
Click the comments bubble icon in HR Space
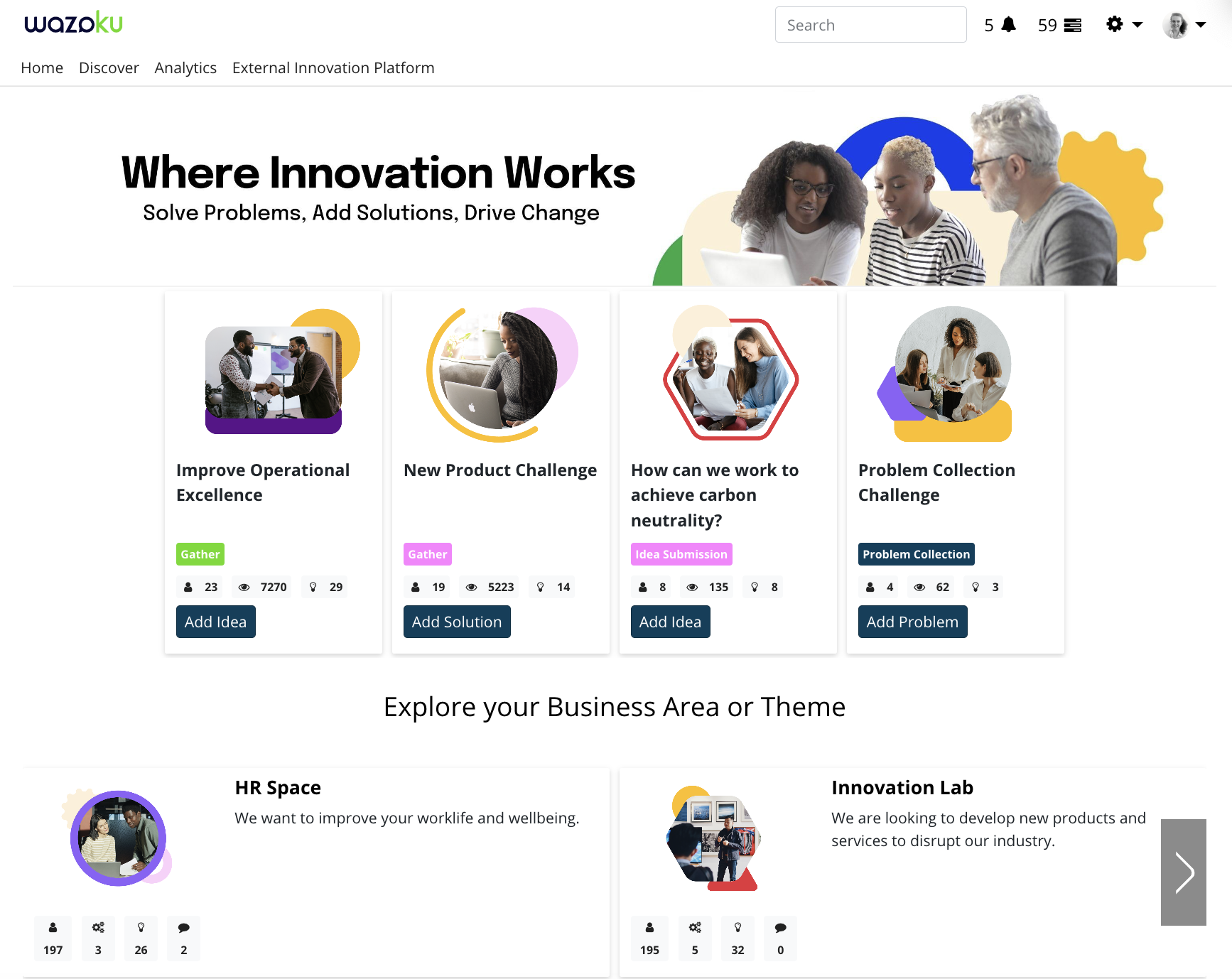click(183, 928)
